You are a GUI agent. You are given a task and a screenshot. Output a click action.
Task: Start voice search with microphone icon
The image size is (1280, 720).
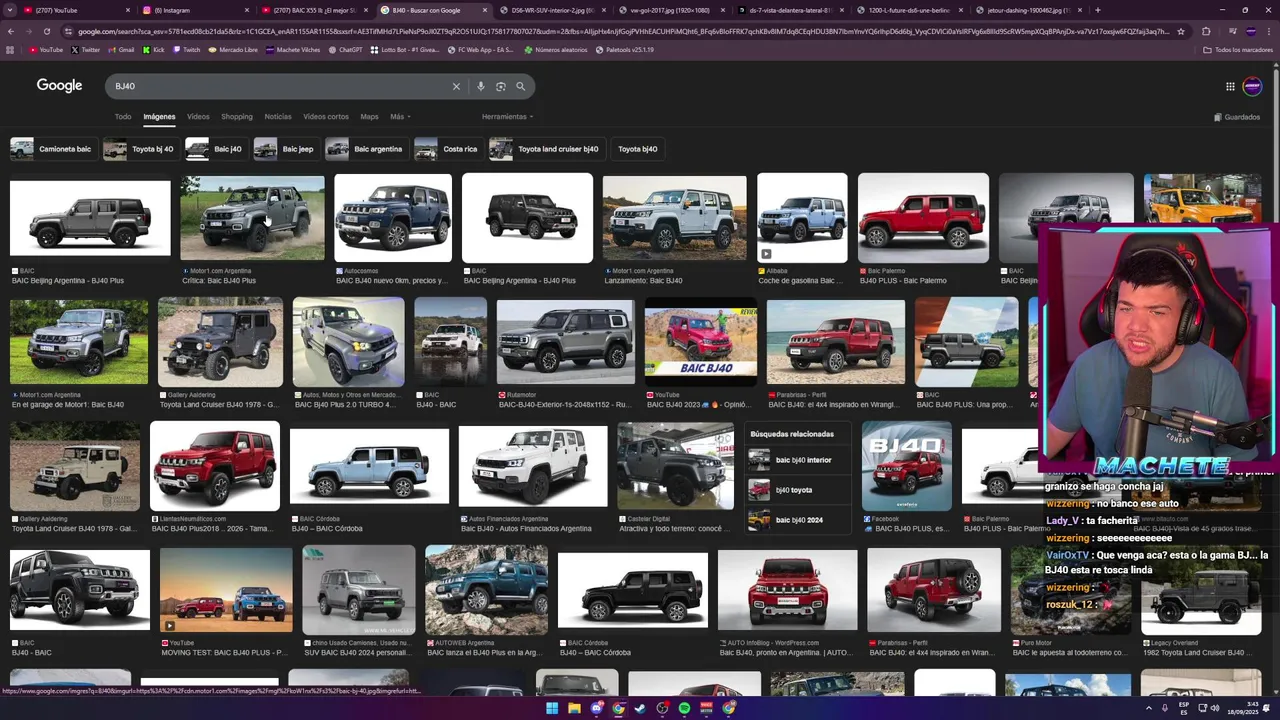[481, 86]
